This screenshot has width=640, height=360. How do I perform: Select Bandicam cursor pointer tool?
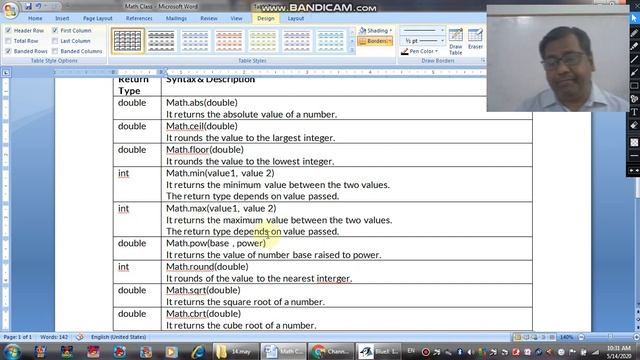[x=634, y=18]
